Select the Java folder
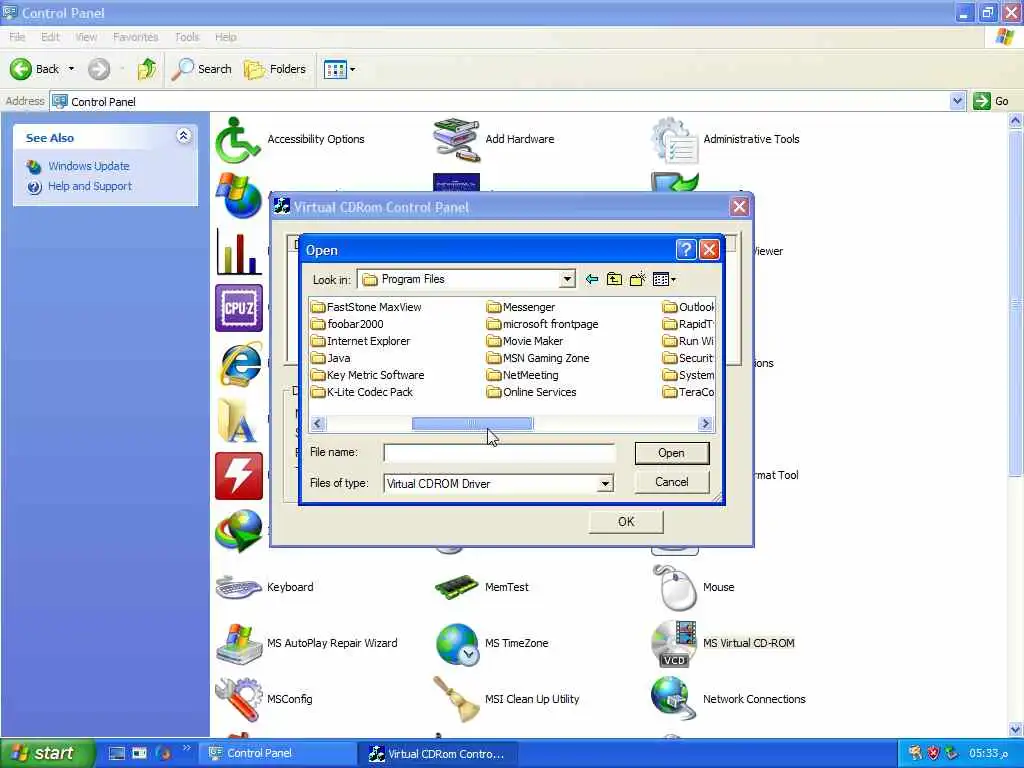Image resolution: width=1024 pixels, height=768 pixels. (331, 358)
